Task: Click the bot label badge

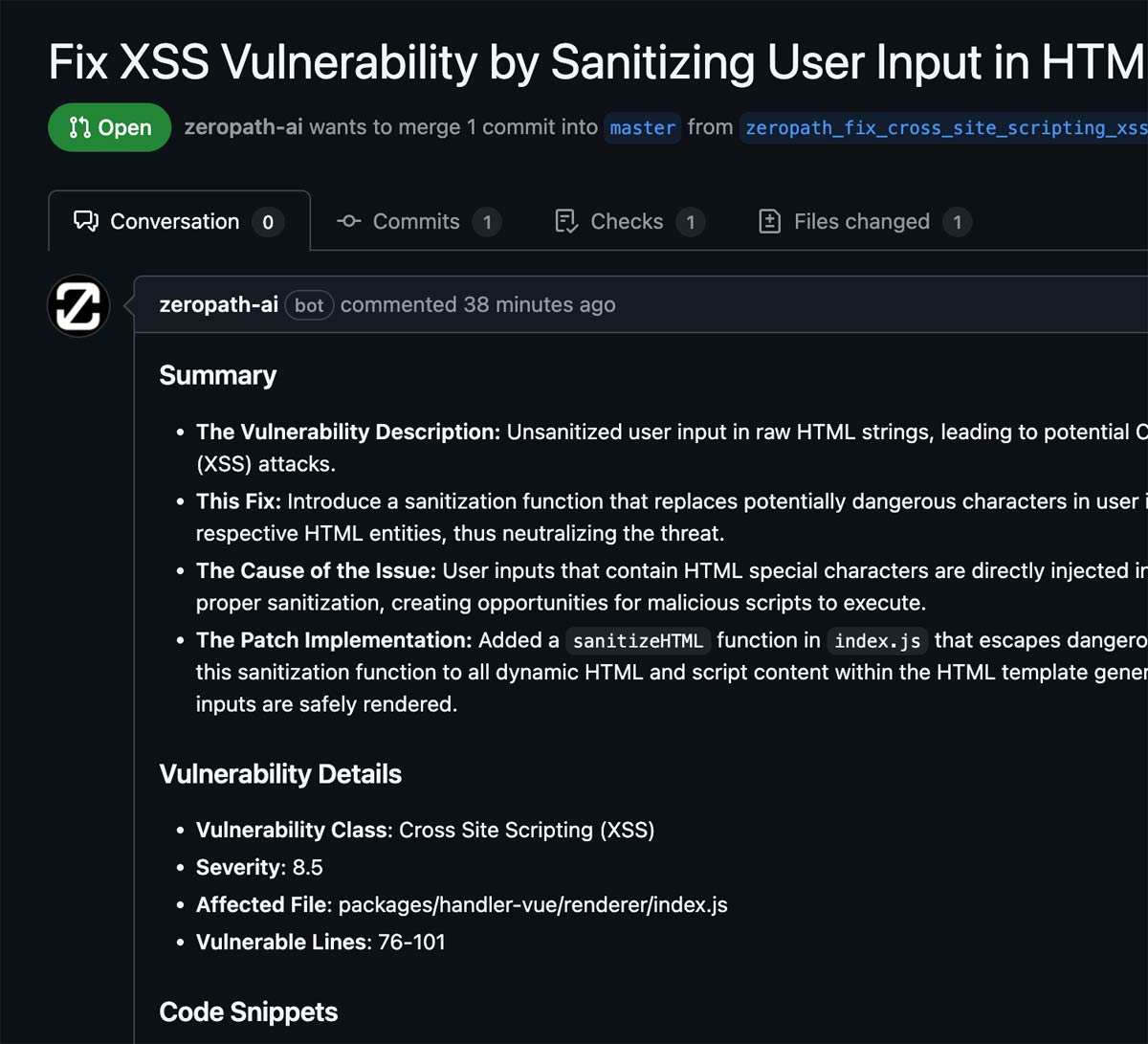Action: [309, 306]
